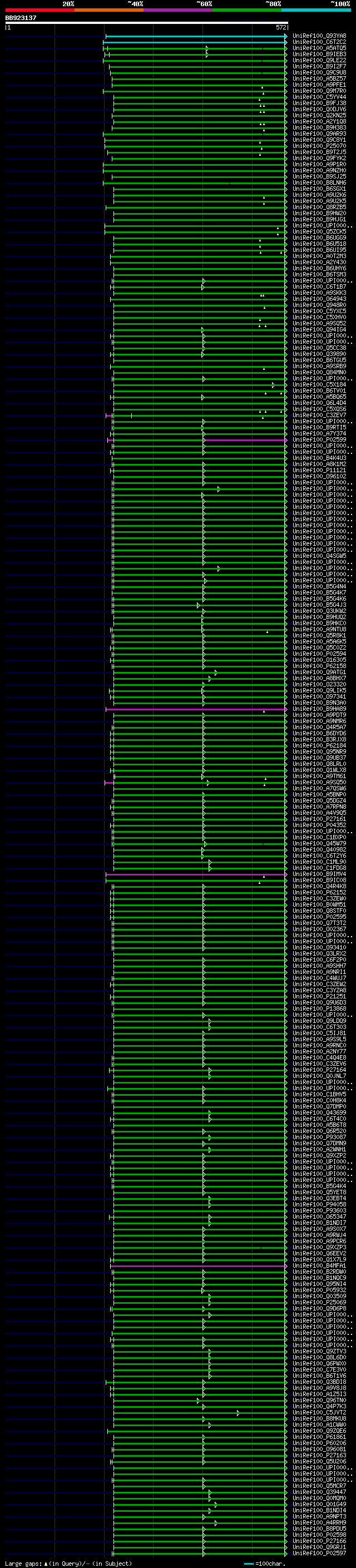Viewport: 356px width, 1568px height.
Task: Choose the UniRef100_P62184 hit
Action: [x=319, y=746]
